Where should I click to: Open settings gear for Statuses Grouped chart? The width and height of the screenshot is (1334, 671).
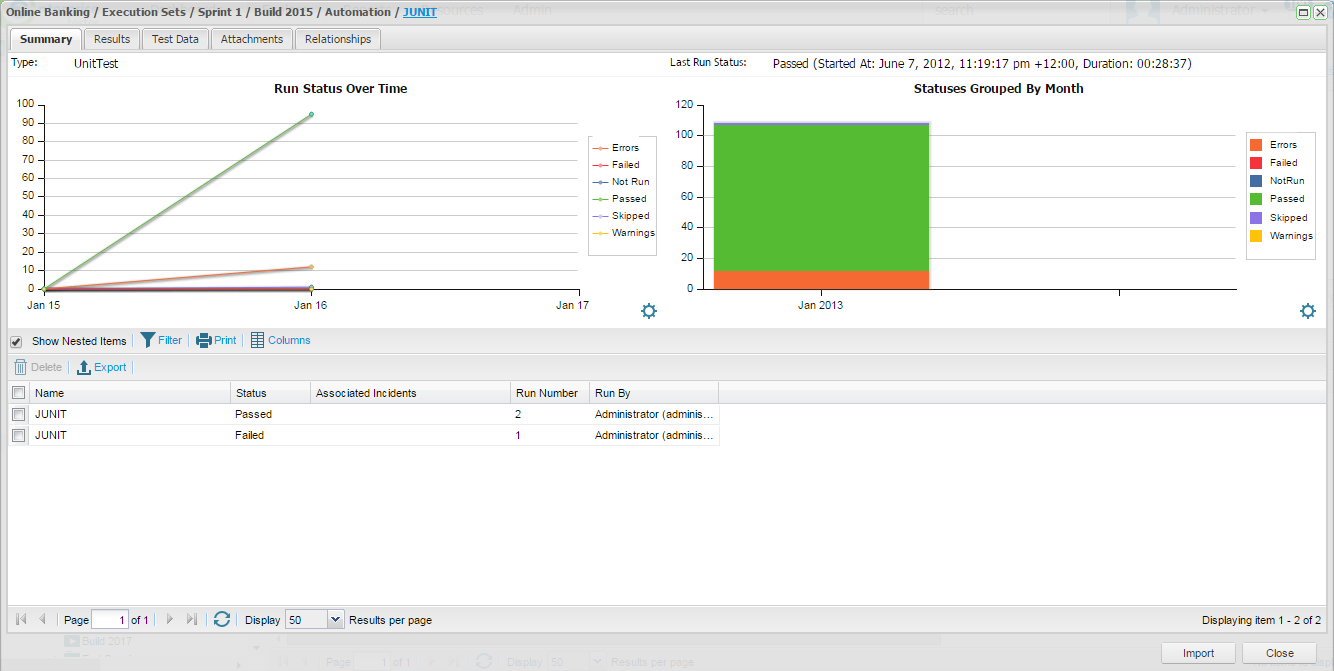tap(1308, 311)
